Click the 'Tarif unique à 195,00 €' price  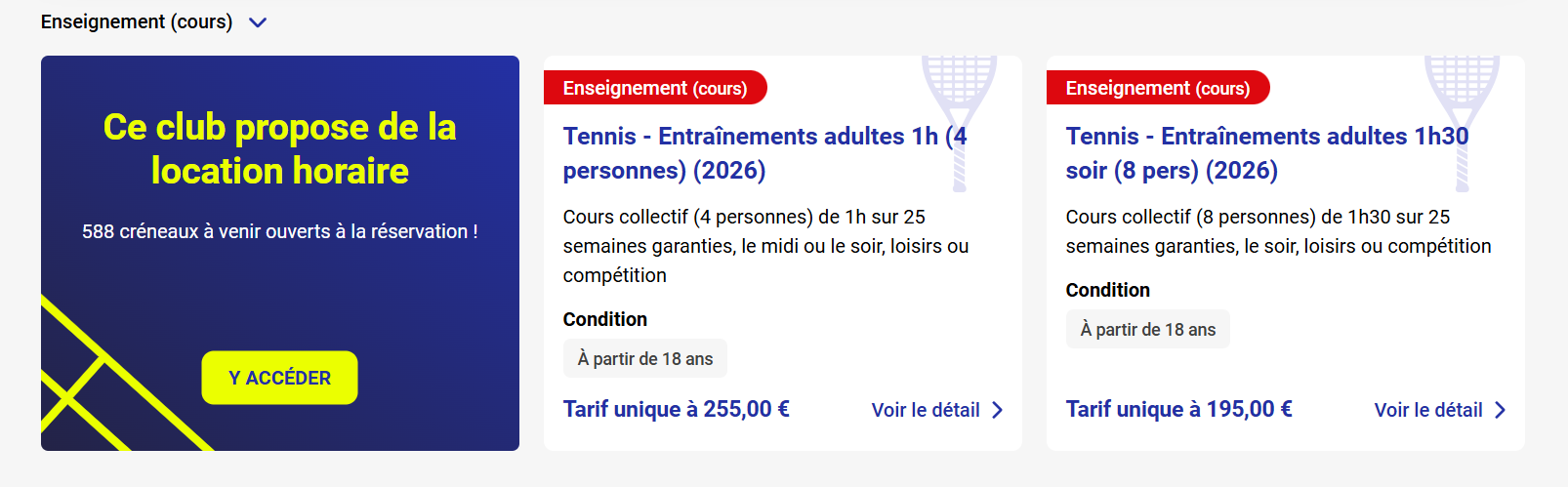(x=1178, y=409)
